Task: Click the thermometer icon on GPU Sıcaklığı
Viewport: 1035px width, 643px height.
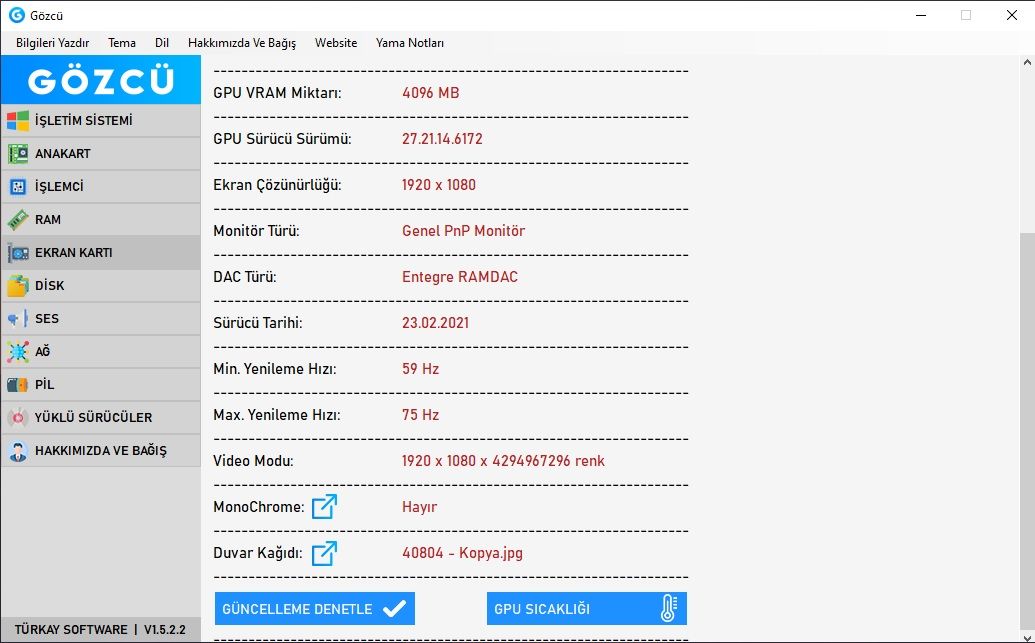Action: 668,609
